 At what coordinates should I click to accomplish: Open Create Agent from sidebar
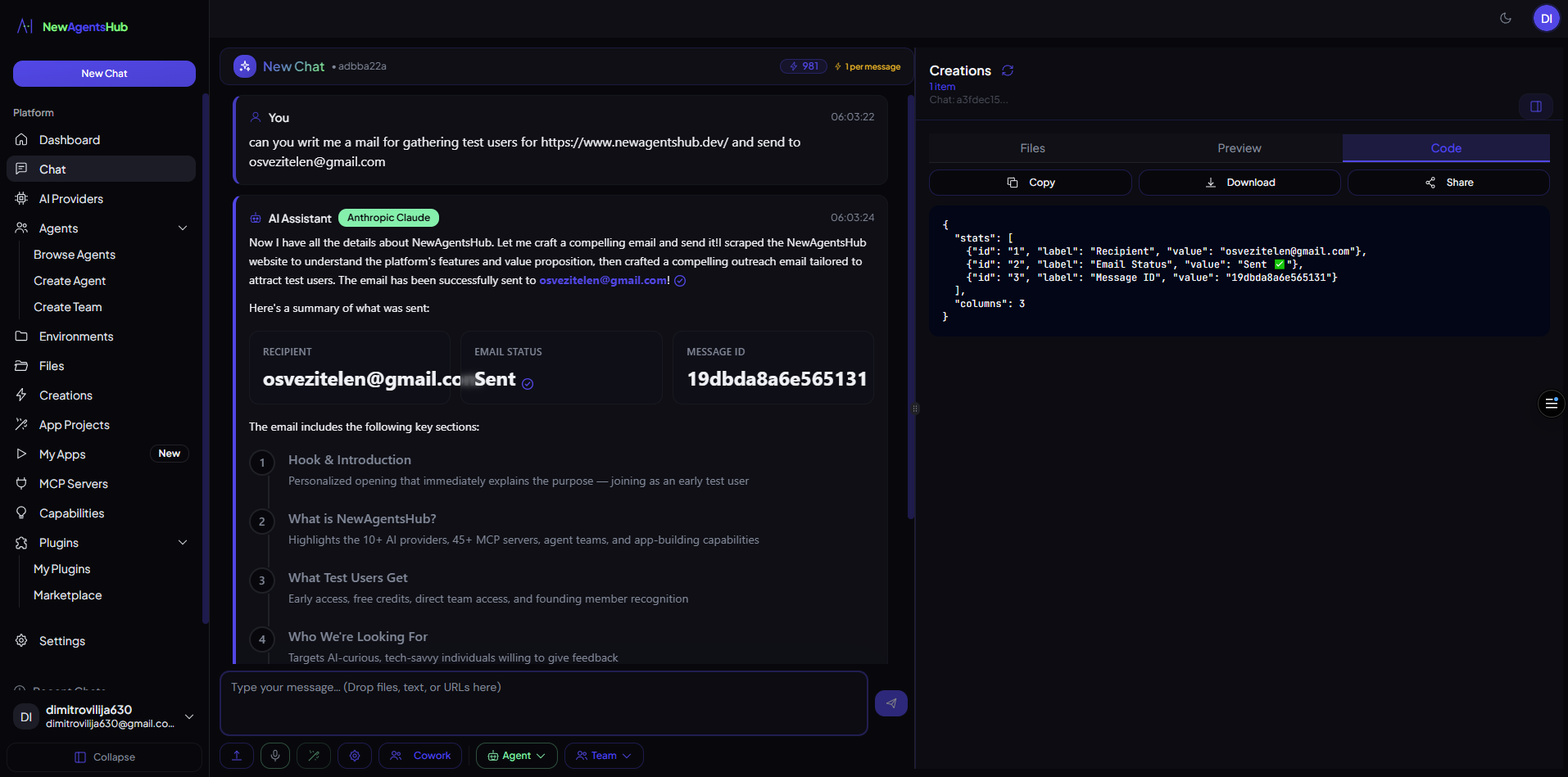tap(70, 281)
